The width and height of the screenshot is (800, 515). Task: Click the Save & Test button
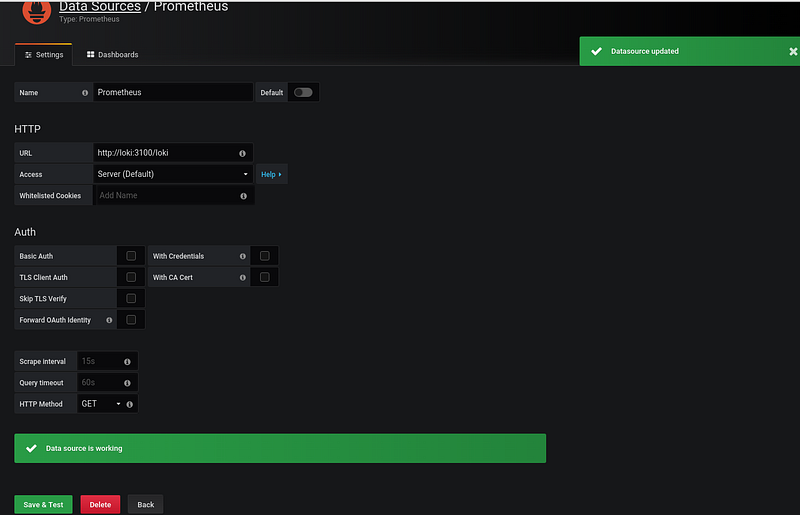pyautogui.click(x=43, y=504)
